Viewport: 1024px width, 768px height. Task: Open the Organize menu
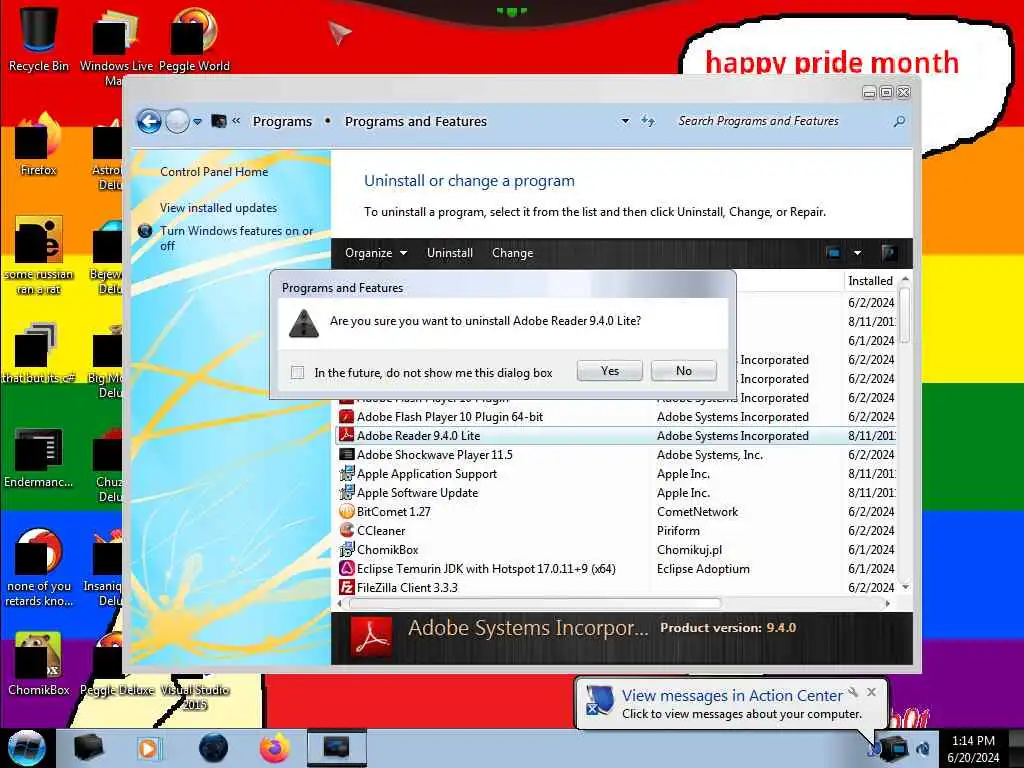[376, 253]
